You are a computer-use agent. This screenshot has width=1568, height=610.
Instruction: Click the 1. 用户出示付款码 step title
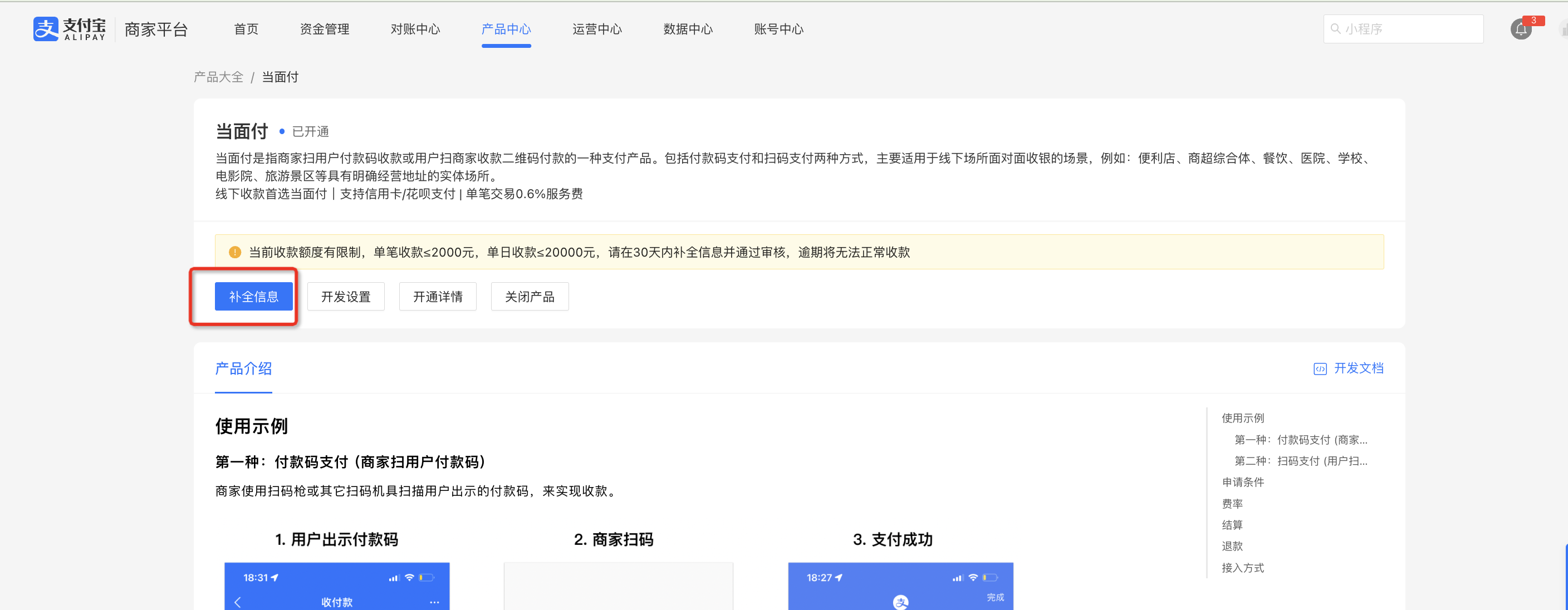point(337,539)
